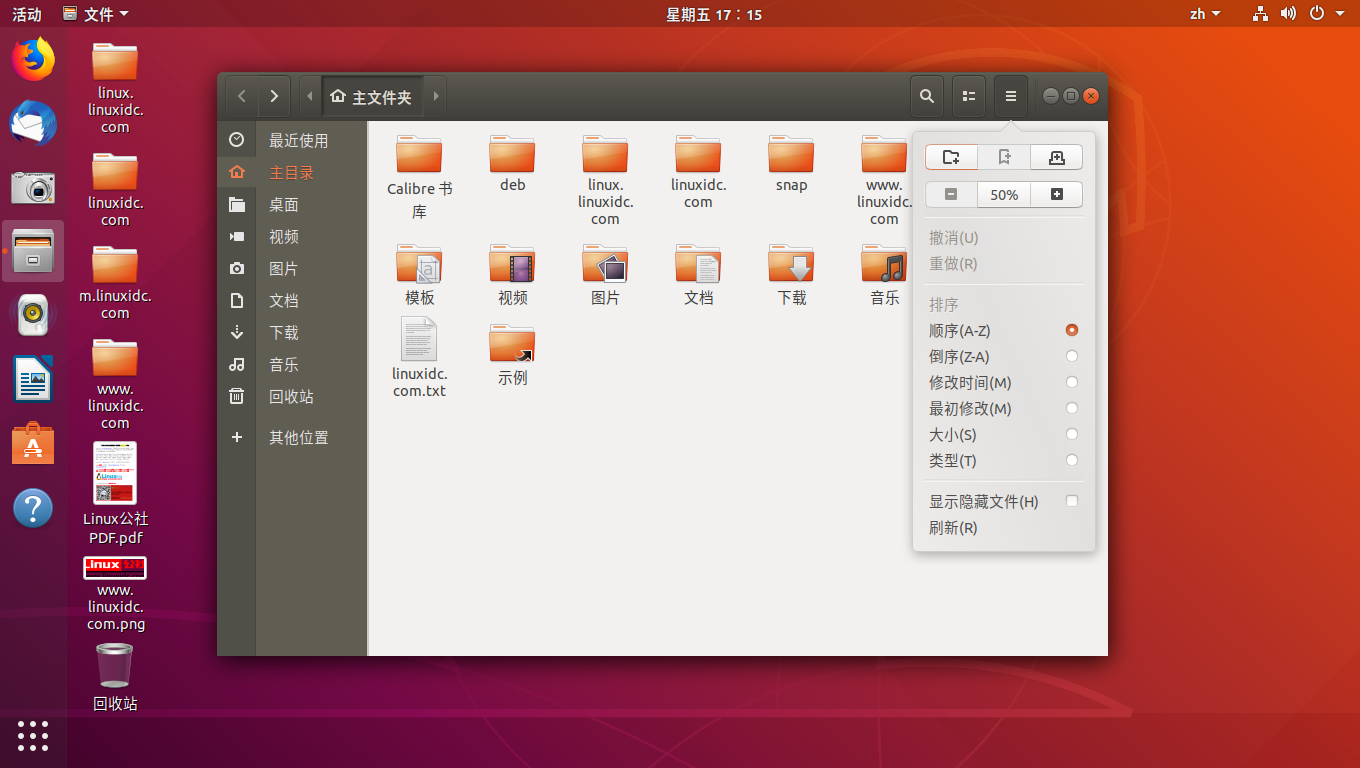The height and width of the screenshot is (768, 1360).
Task: Select the linuxidc.com.txt file
Action: tap(419, 357)
